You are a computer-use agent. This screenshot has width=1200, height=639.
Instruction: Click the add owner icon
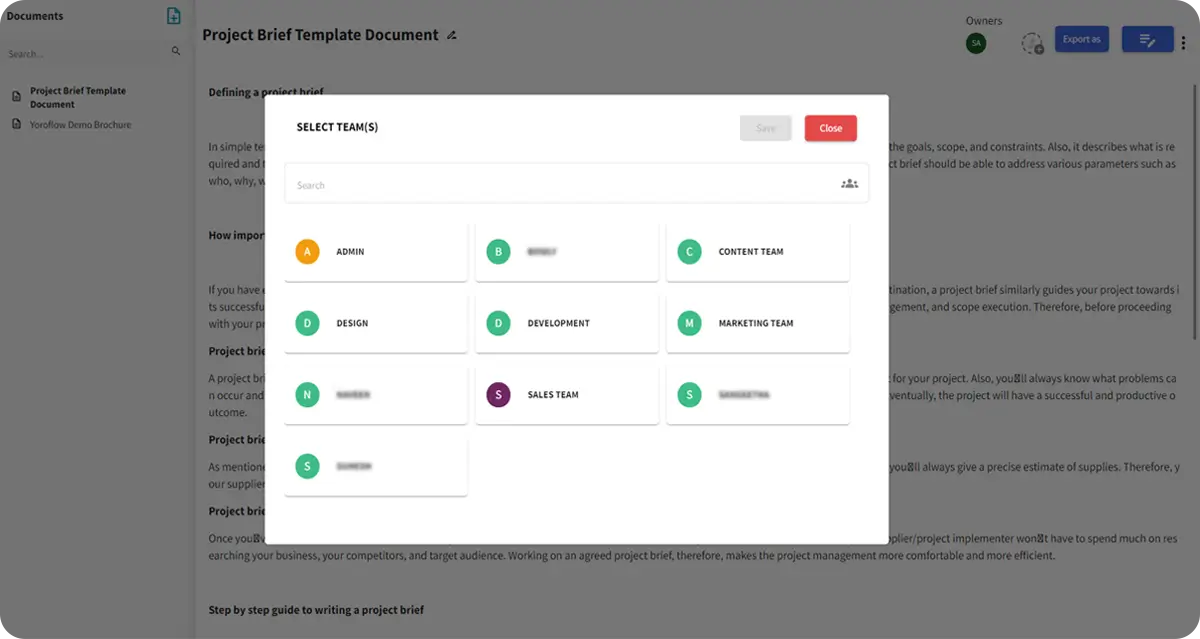pos(1032,44)
